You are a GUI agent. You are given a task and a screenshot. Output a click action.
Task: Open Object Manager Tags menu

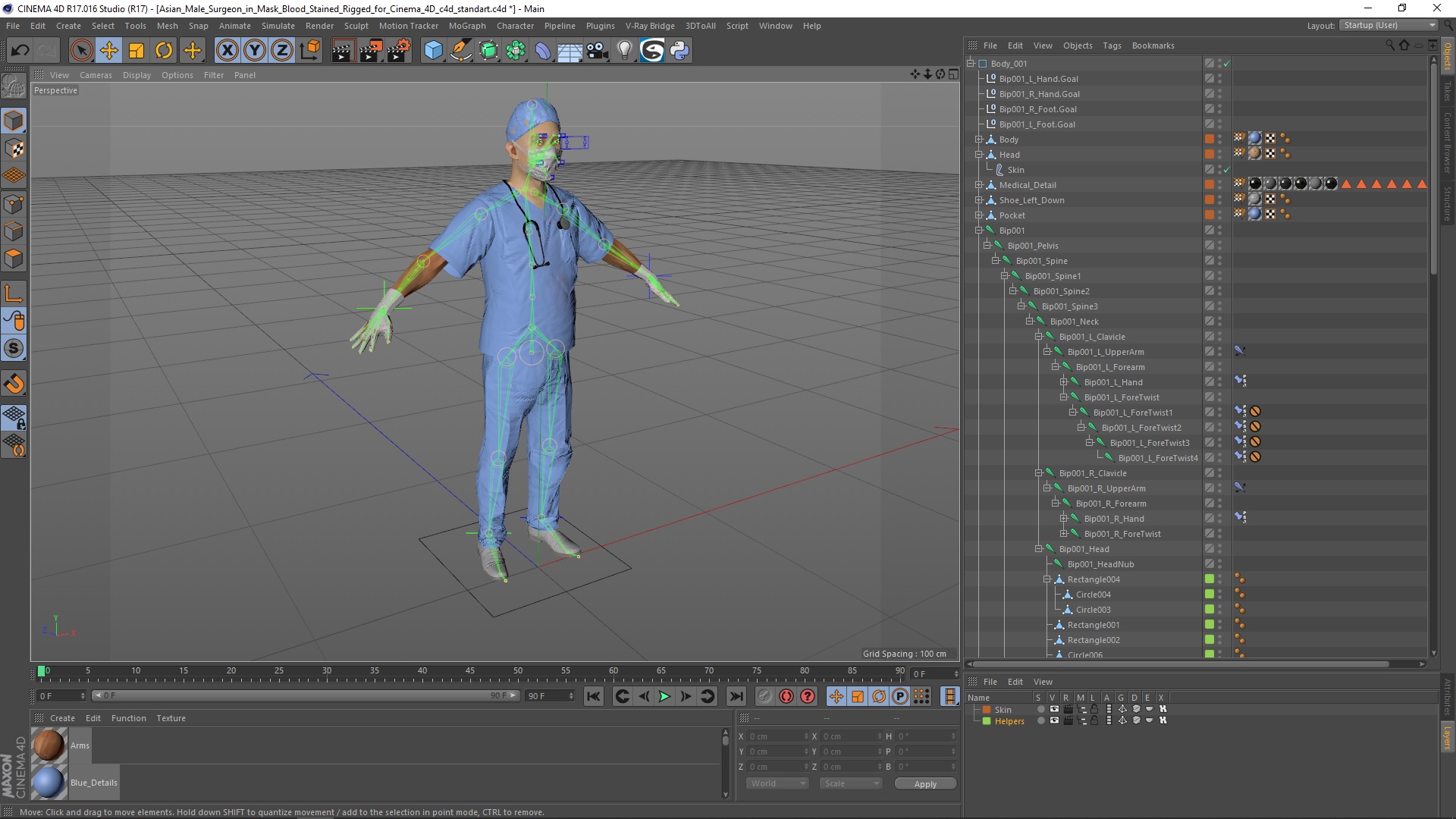click(x=1112, y=45)
